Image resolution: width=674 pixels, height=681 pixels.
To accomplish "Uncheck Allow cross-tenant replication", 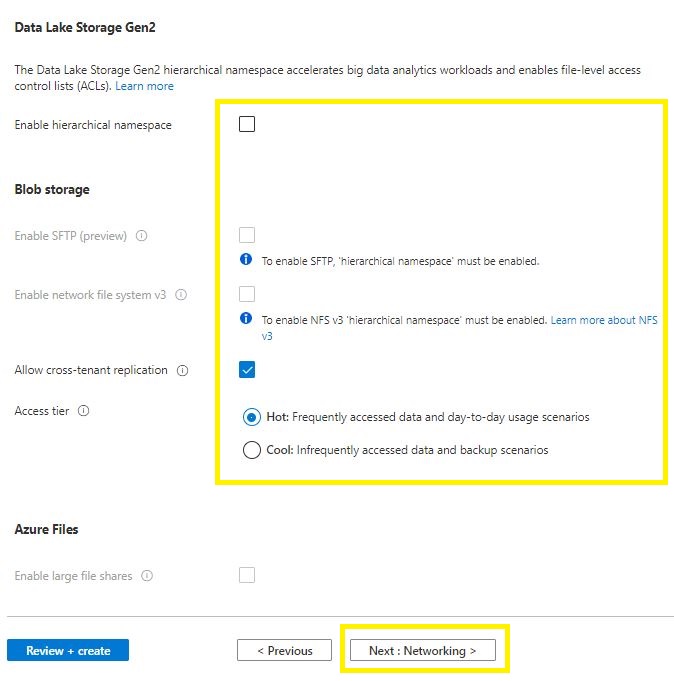I will [247, 370].
